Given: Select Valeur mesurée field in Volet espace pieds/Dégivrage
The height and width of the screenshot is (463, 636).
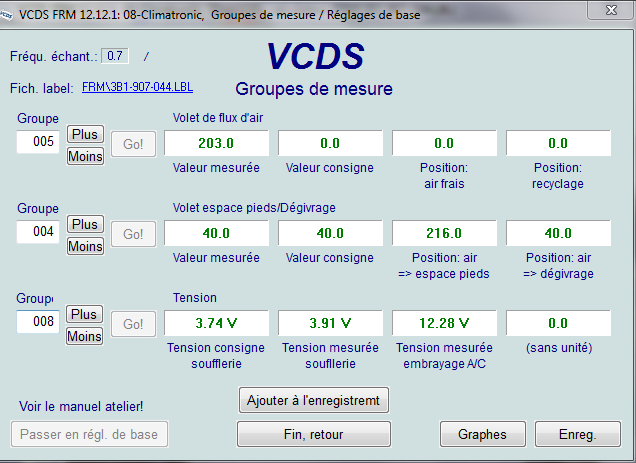Looking at the screenshot, I should tap(216, 233).
